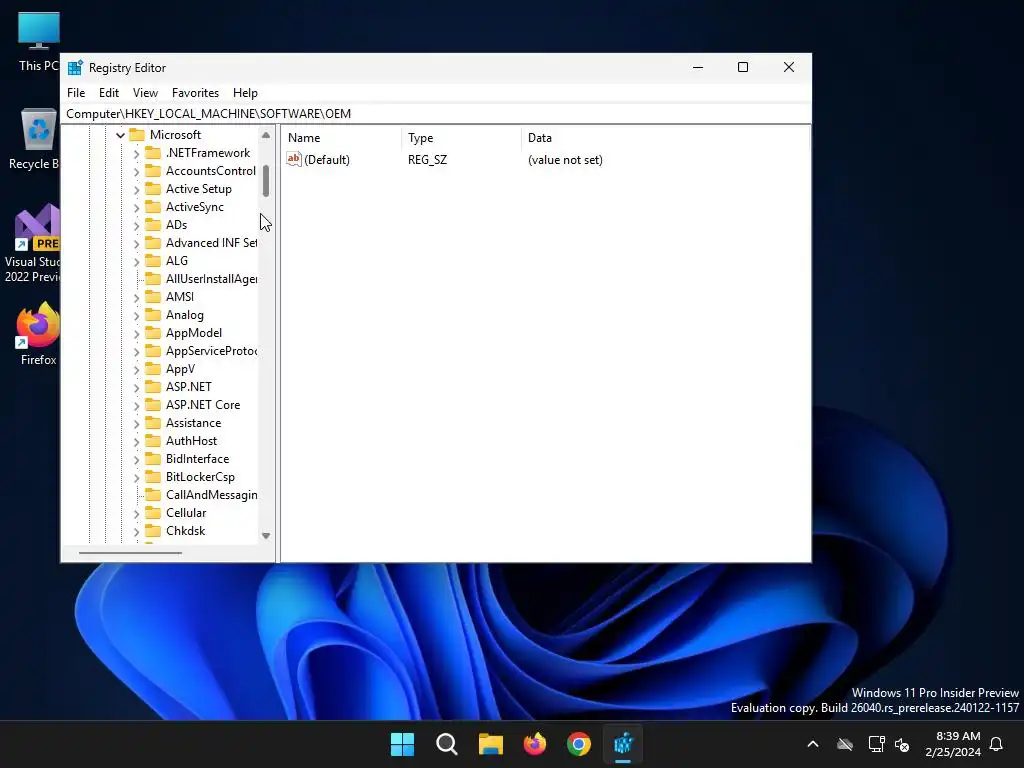This screenshot has width=1024, height=768.
Task: Click the Registry Editor title bar icon
Action: point(75,68)
